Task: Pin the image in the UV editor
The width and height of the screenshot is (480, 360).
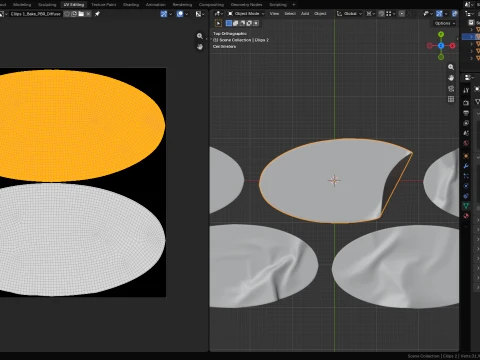Action: click(97, 14)
